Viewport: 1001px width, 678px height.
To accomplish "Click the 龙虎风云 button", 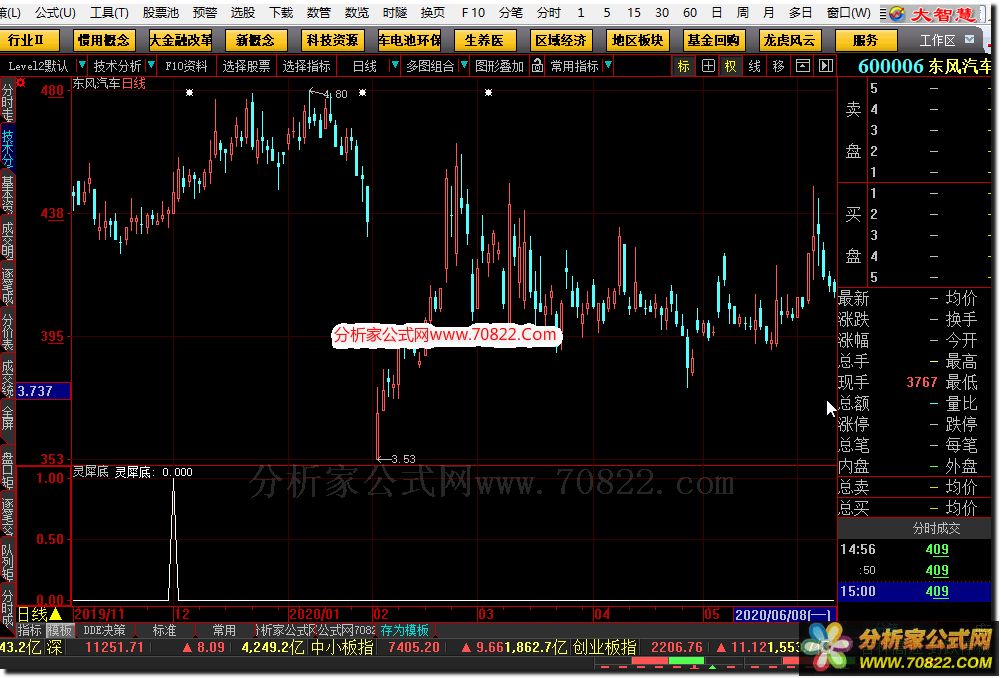I will [x=789, y=40].
